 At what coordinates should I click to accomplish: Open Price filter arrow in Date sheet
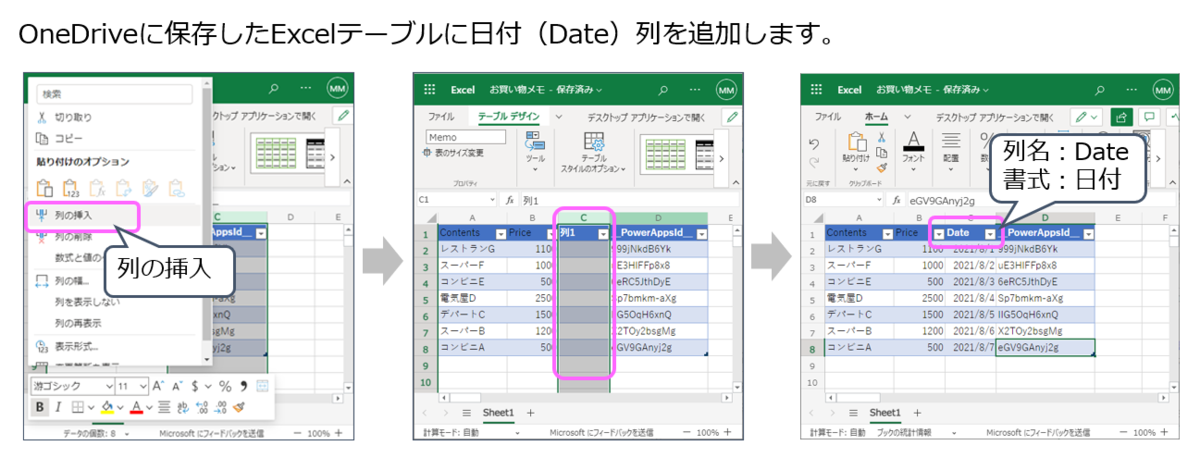[x=939, y=233]
